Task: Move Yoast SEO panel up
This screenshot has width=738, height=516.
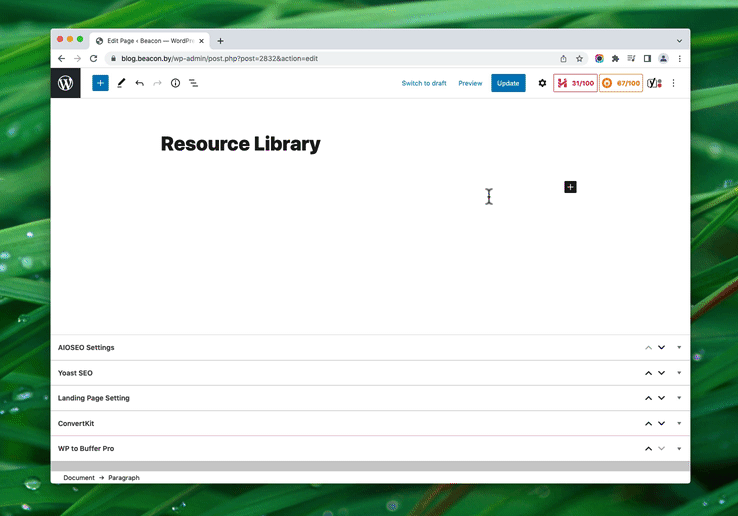Action: tap(648, 373)
